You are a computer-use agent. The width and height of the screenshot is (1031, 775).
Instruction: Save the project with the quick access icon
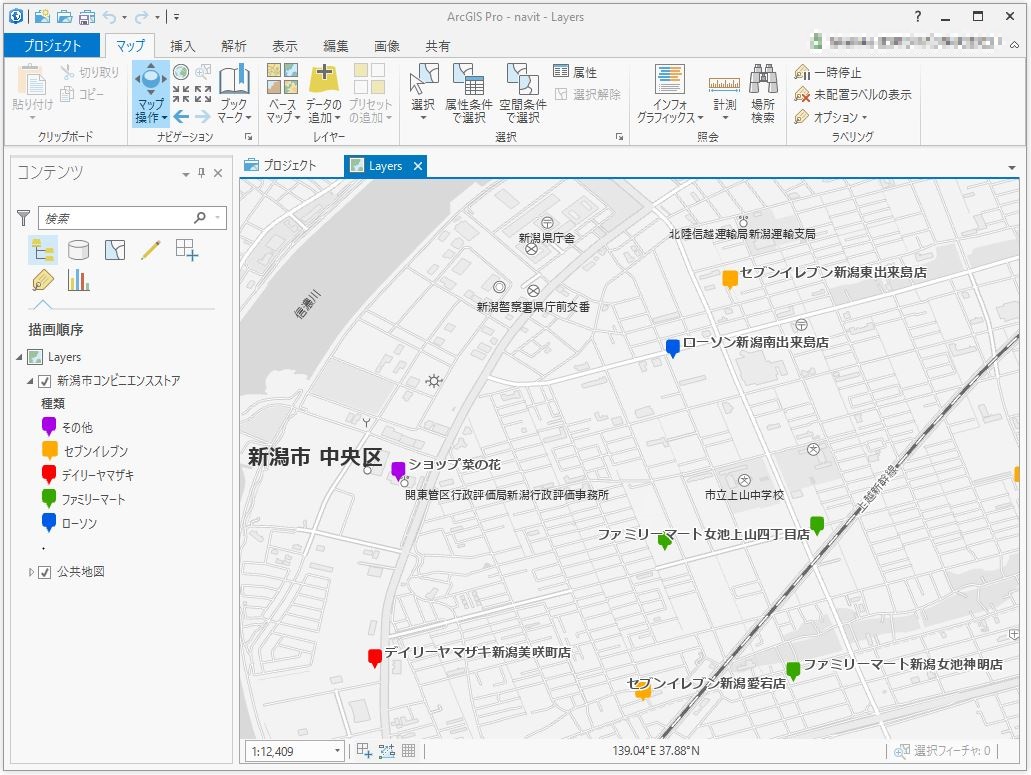(86, 16)
